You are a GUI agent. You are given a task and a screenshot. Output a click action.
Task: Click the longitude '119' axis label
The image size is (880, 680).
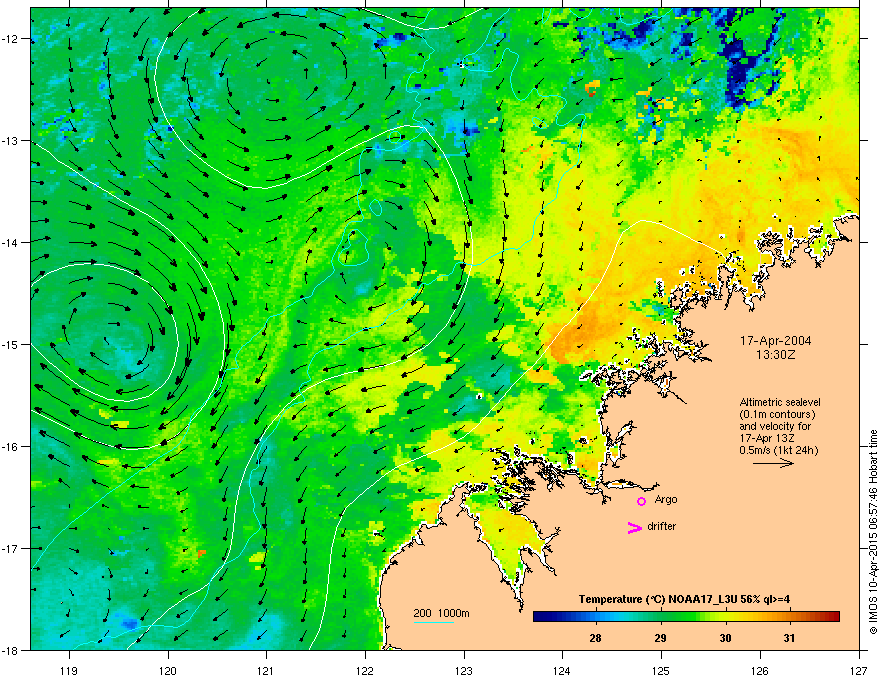click(69, 670)
